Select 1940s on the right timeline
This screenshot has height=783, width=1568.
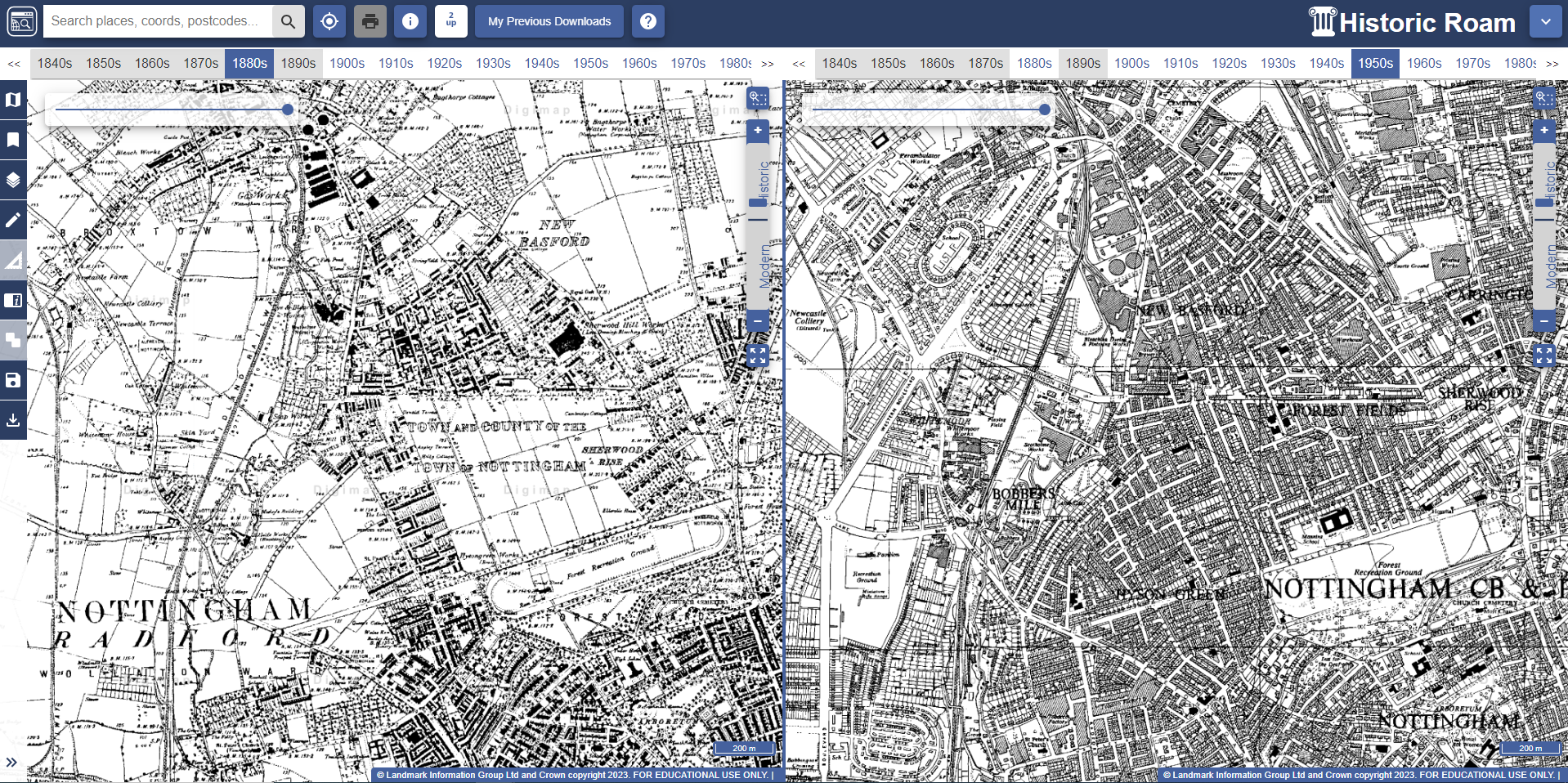(1327, 63)
